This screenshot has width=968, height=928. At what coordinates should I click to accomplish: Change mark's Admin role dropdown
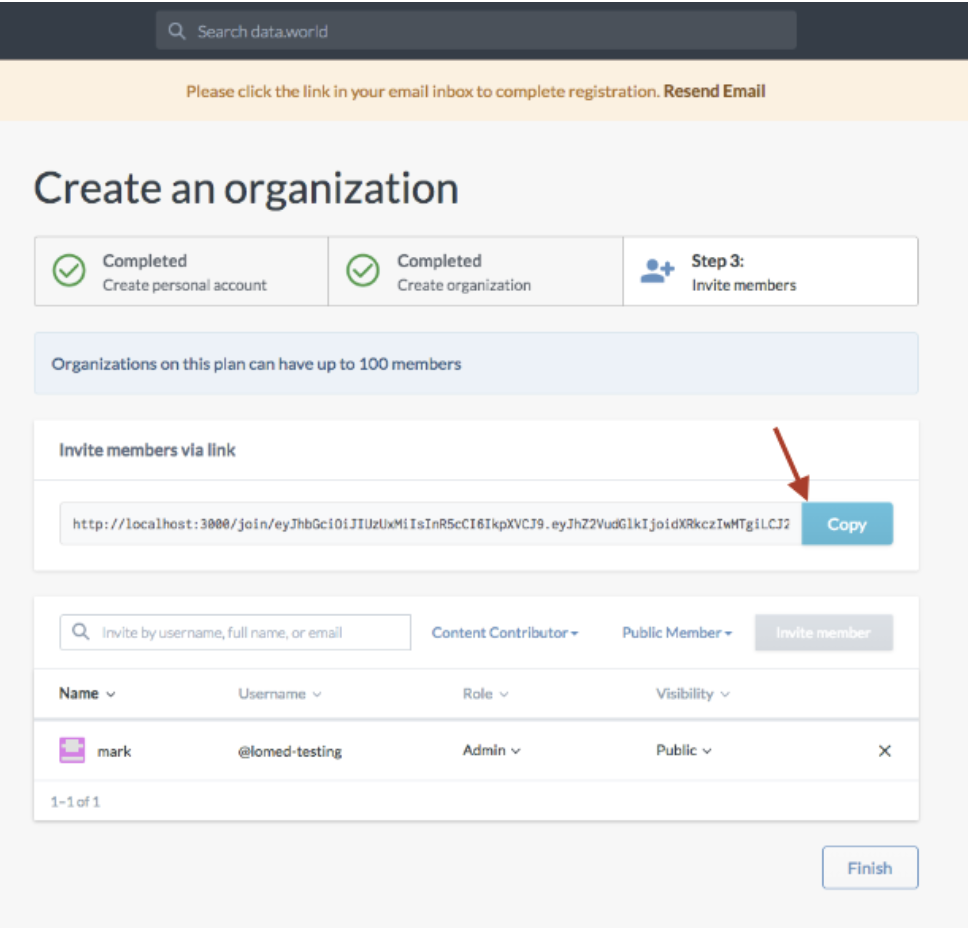(491, 750)
